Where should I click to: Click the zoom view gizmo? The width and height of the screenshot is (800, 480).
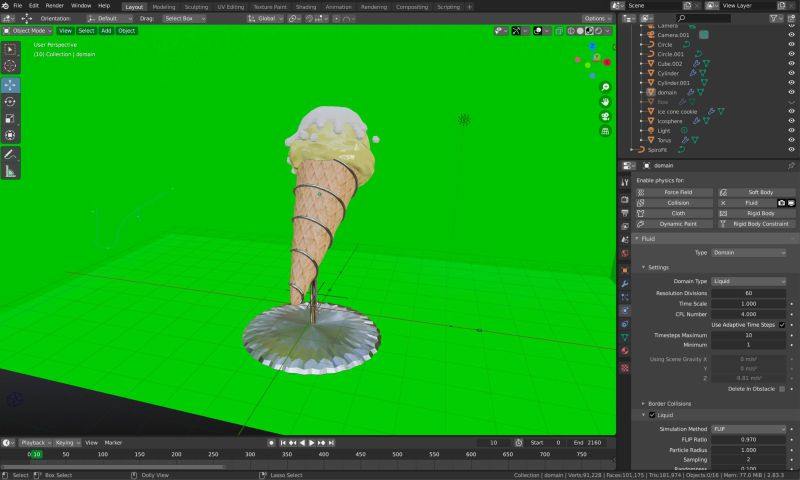click(x=605, y=87)
